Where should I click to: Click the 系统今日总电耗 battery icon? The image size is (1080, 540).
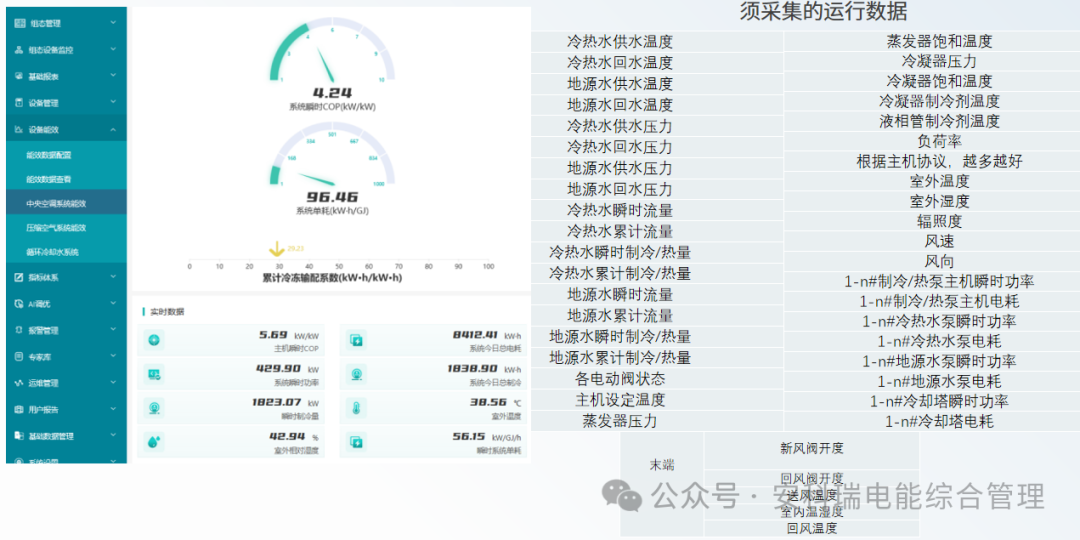[357, 340]
